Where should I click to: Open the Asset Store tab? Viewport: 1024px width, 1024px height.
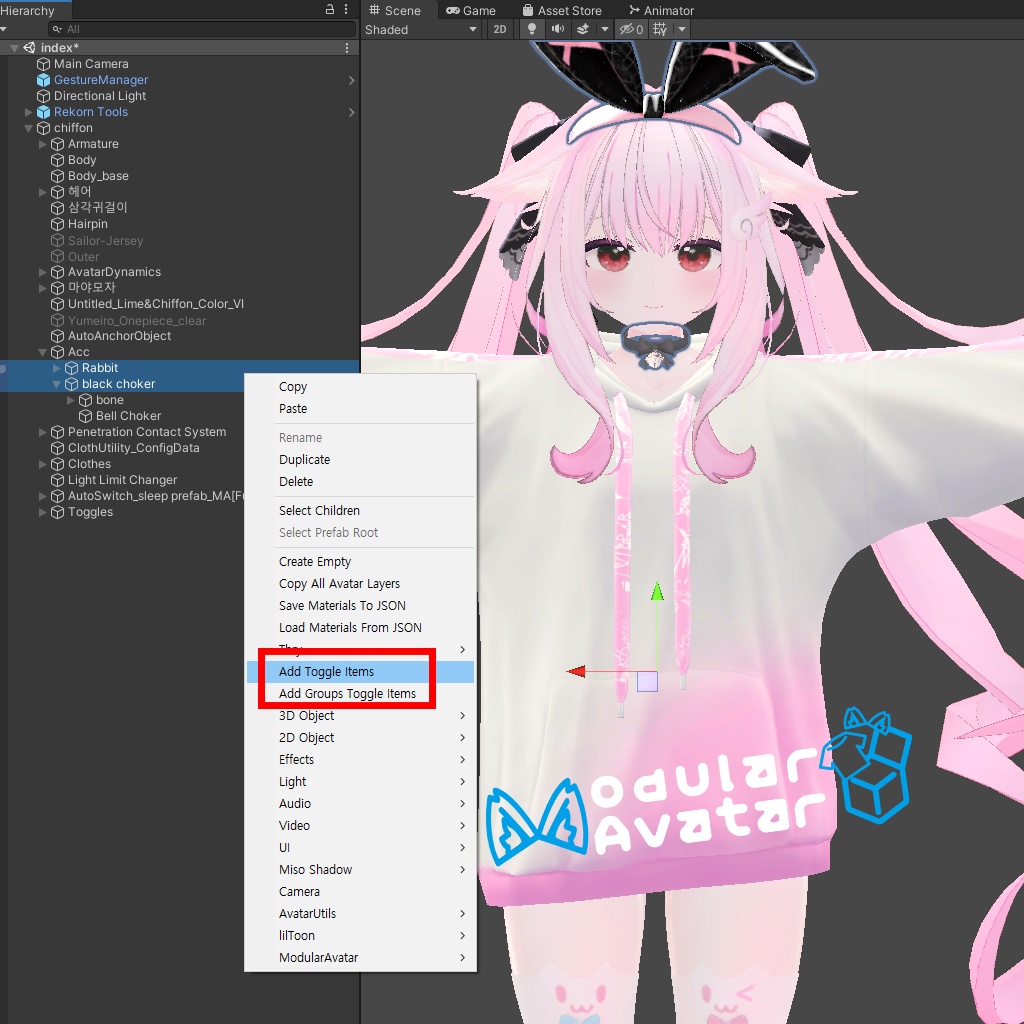tap(562, 10)
